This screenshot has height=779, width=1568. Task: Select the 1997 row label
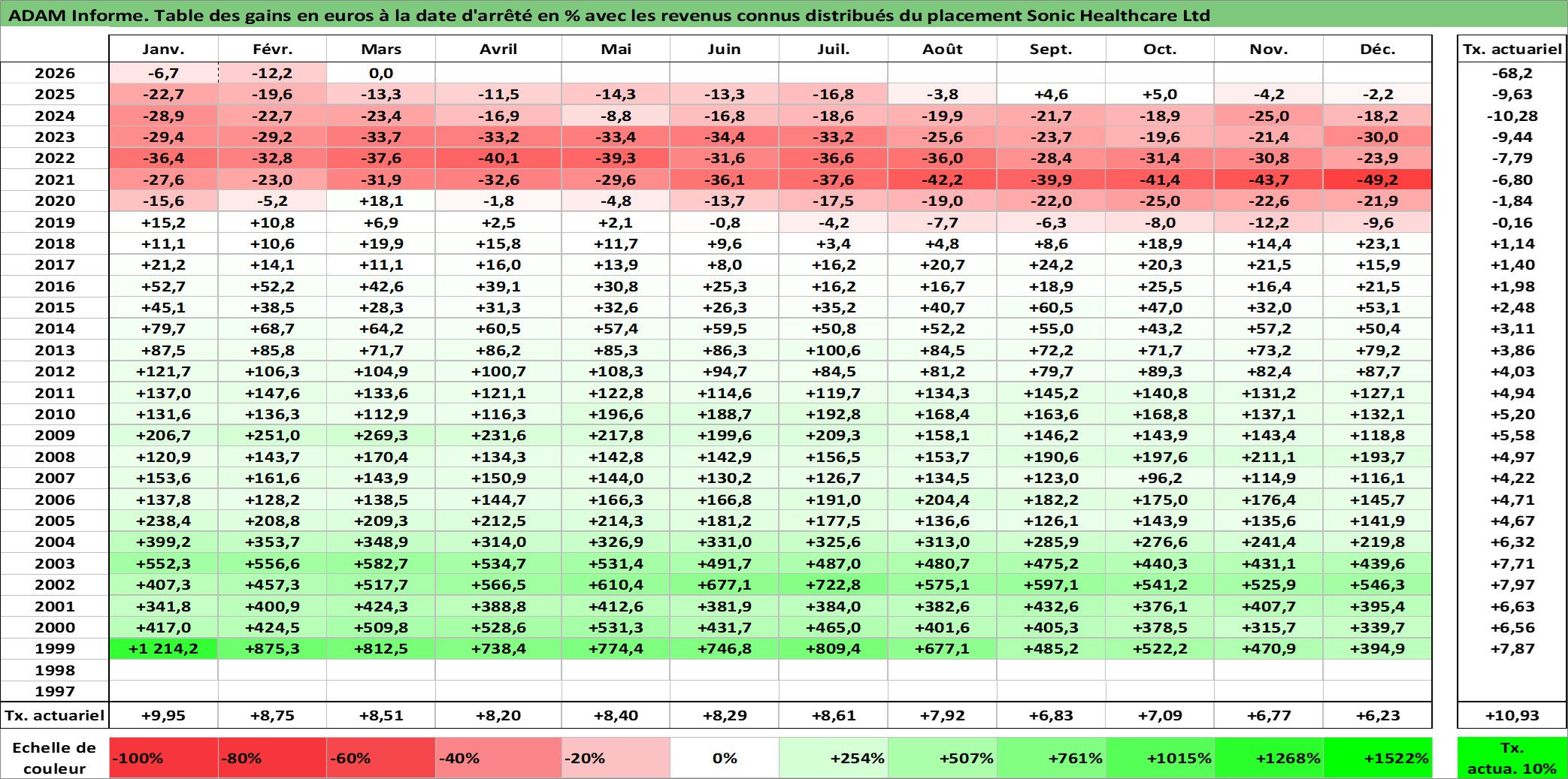(55, 691)
